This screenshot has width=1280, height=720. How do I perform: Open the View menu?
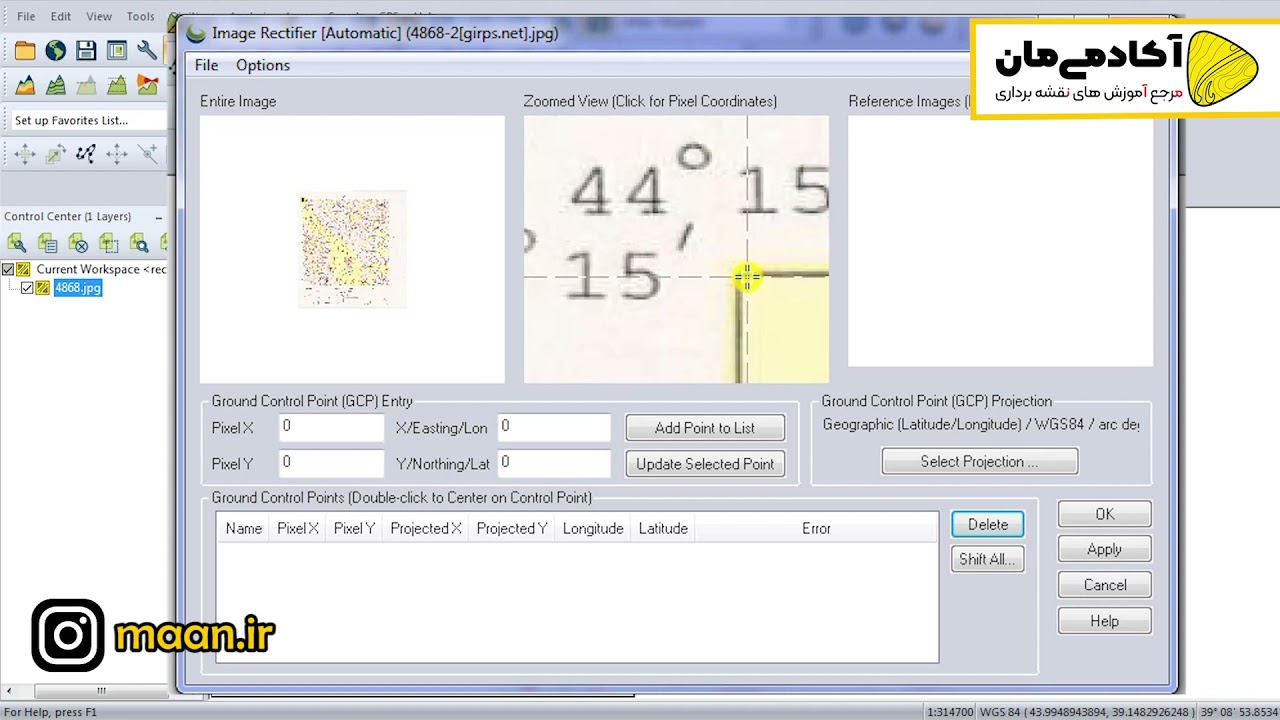[x=99, y=17]
